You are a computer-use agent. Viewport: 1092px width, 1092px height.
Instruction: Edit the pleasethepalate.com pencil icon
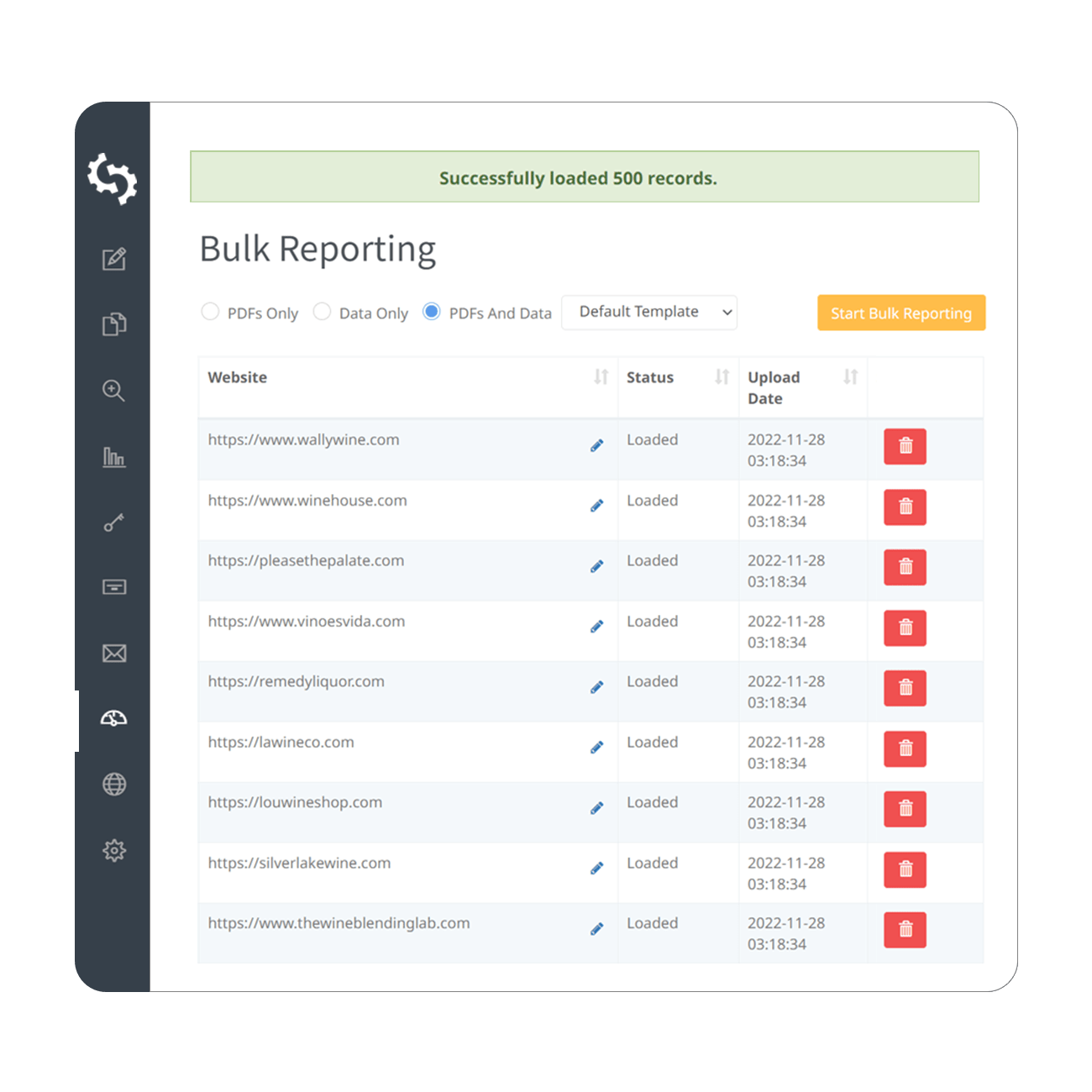click(x=596, y=567)
